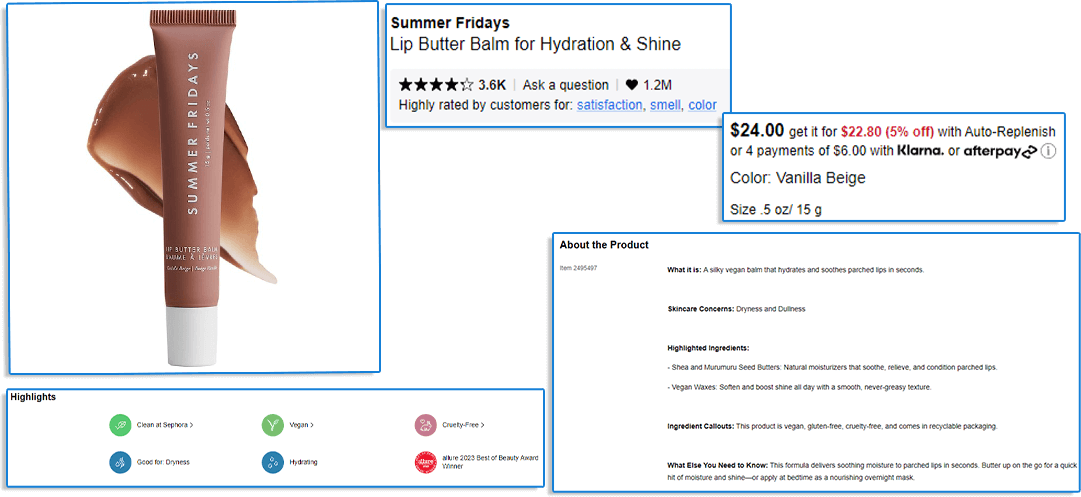Screen dimensions: 1081x497
Task: Click the Good for: Dryness label
Action: pos(163,462)
